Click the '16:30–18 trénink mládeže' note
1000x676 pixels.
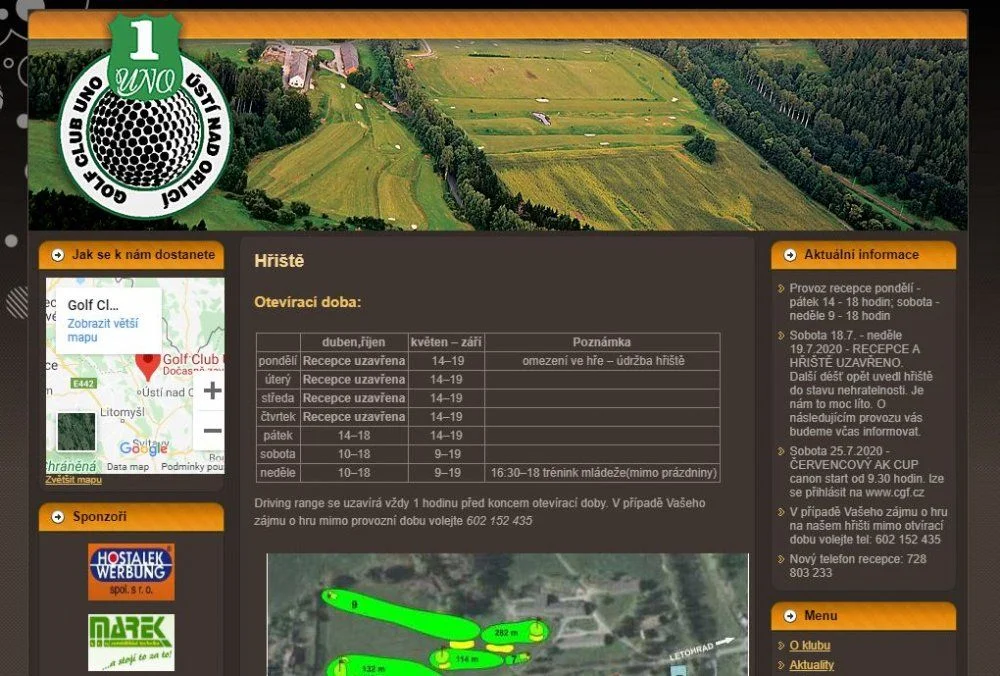click(x=603, y=473)
